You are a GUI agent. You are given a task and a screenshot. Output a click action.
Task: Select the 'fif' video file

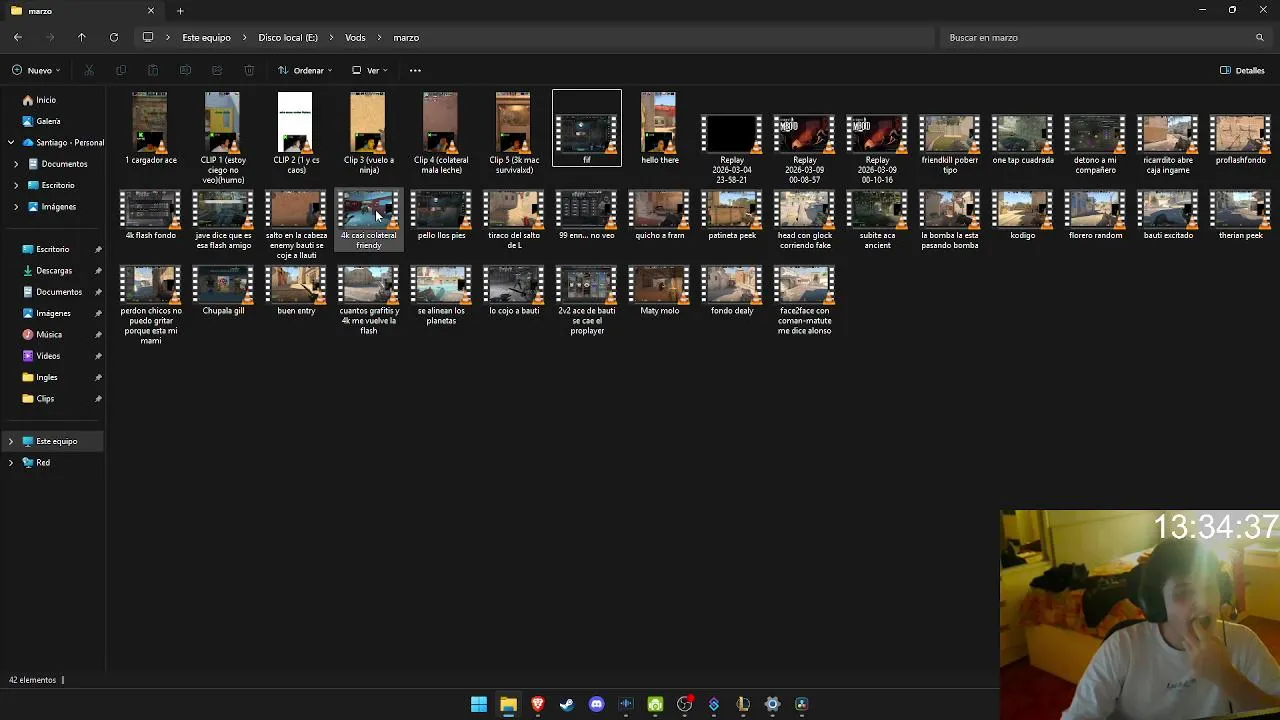(587, 128)
